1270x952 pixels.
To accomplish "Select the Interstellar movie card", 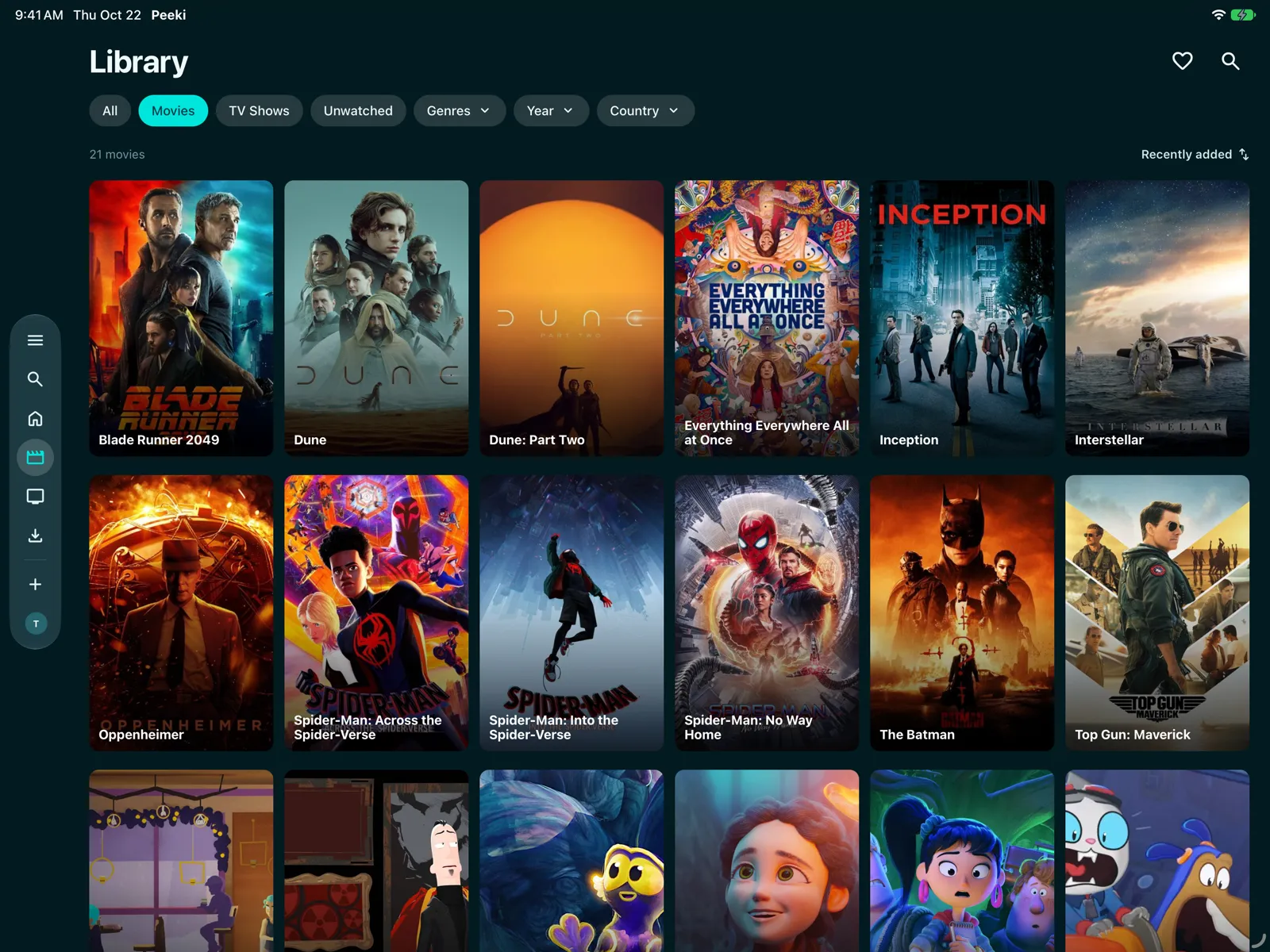I will coord(1157,318).
